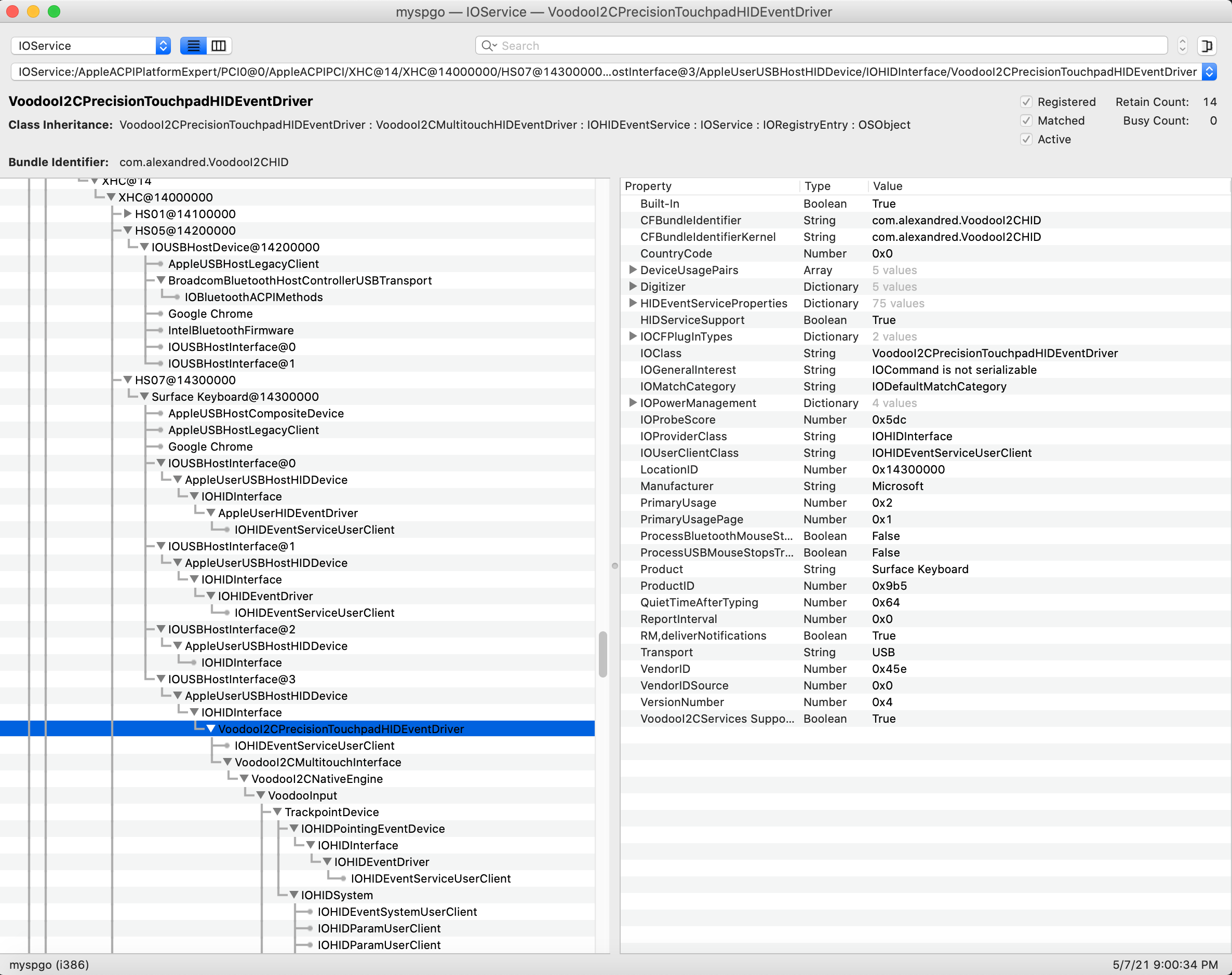The image size is (1232, 975).
Task: Switch to list hierarchy view icon
Action: pyautogui.click(x=193, y=46)
